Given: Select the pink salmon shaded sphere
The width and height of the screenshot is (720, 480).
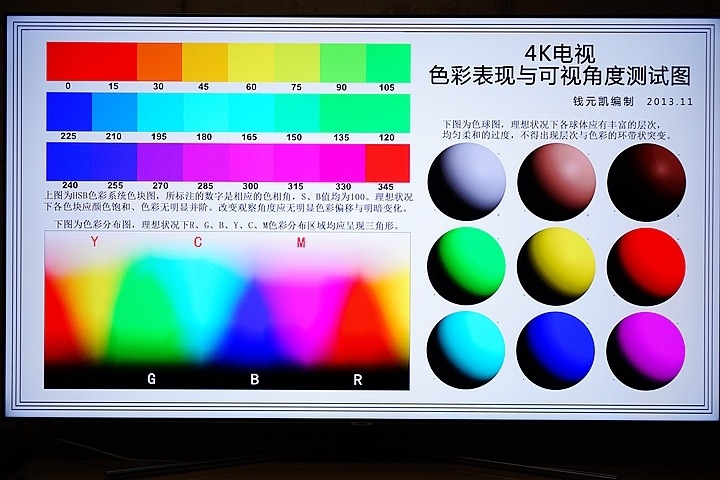Looking at the screenshot, I should click(x=556, y=182).
